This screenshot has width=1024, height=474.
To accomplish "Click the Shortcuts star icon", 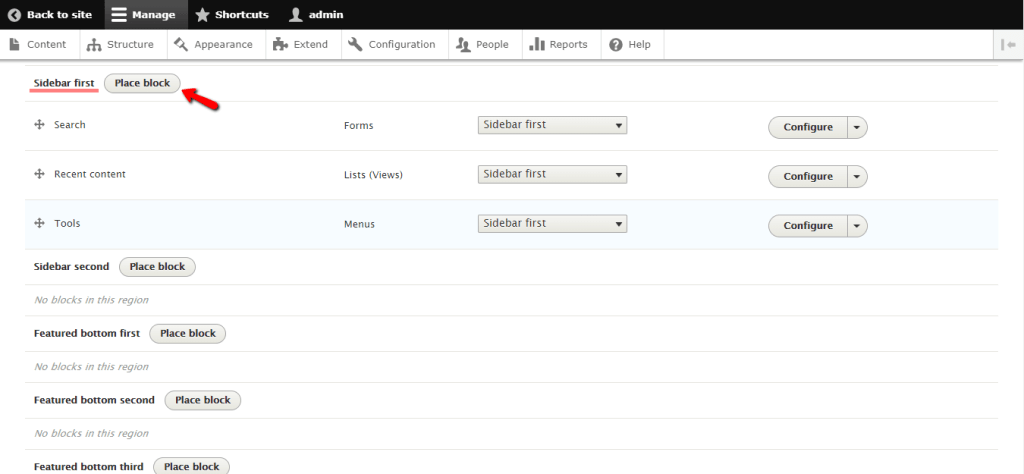I will (202, 14).
